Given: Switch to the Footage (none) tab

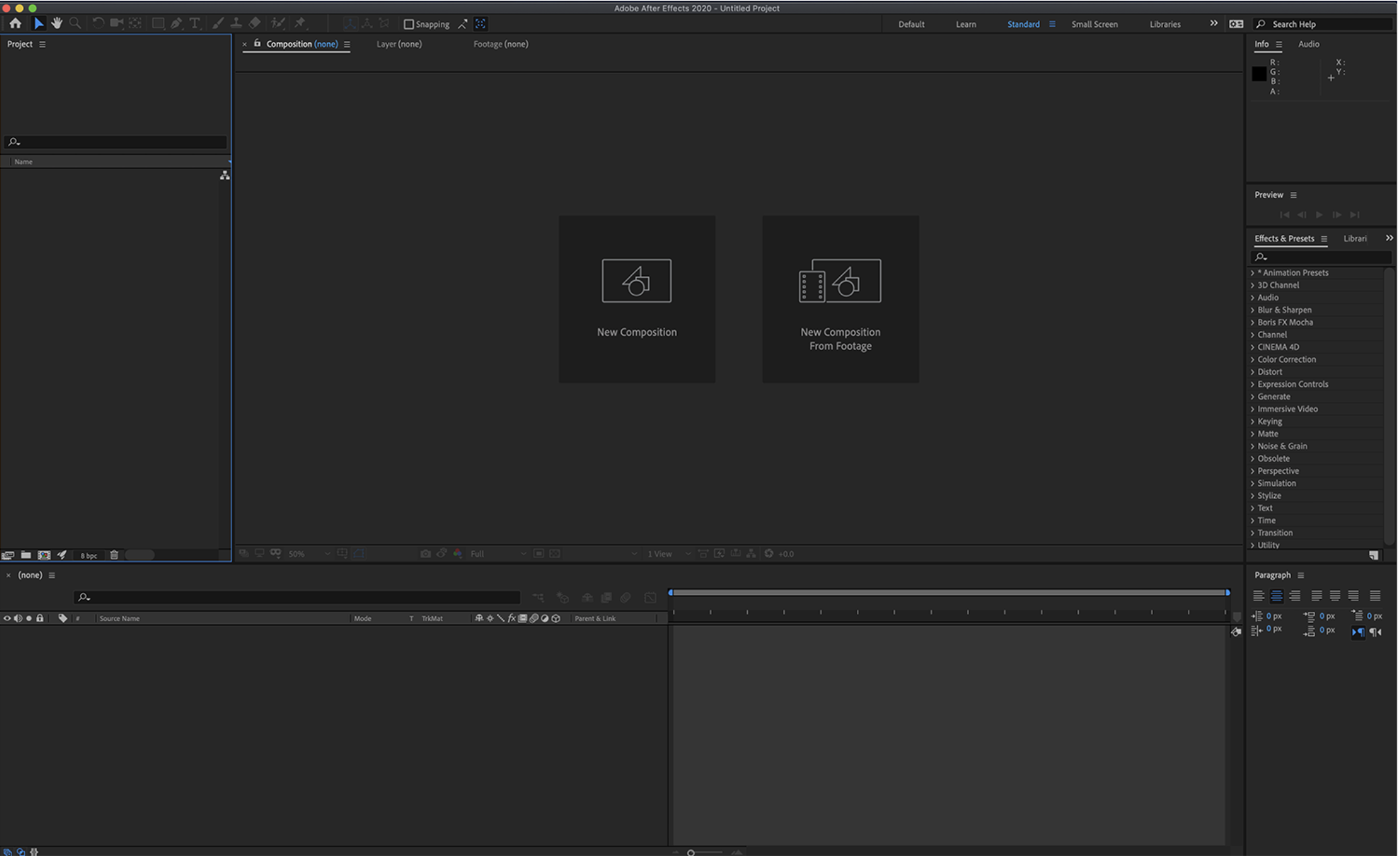Looking at the screenshot, I should 501,44.
